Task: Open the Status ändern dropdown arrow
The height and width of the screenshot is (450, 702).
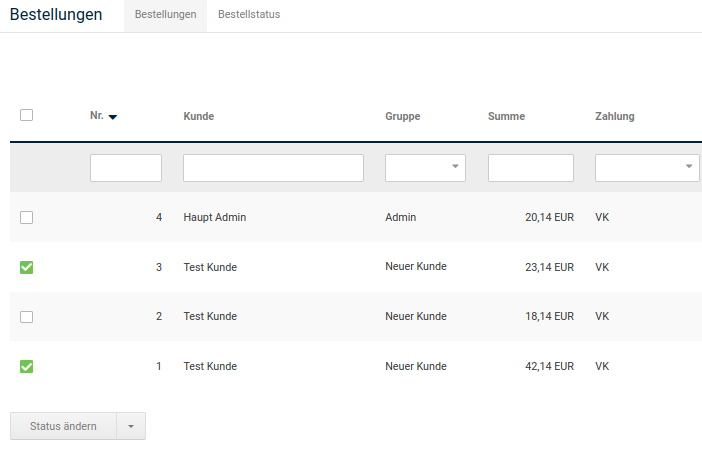Action: (x=131, y=426)
